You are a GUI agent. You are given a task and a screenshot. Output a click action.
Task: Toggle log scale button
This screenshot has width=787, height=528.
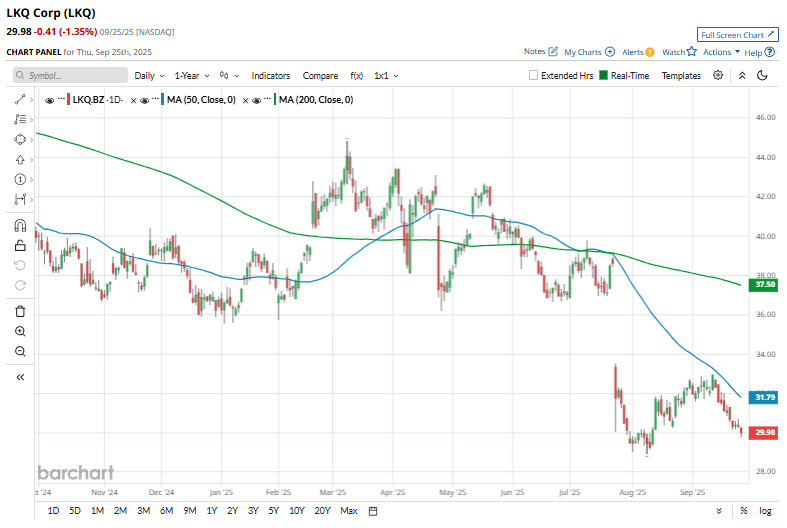pos(765,511)
